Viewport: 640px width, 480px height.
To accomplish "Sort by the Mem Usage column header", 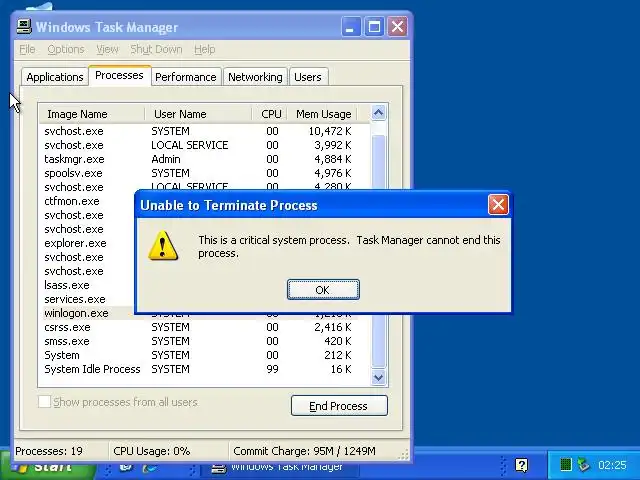I will (322, 114).
